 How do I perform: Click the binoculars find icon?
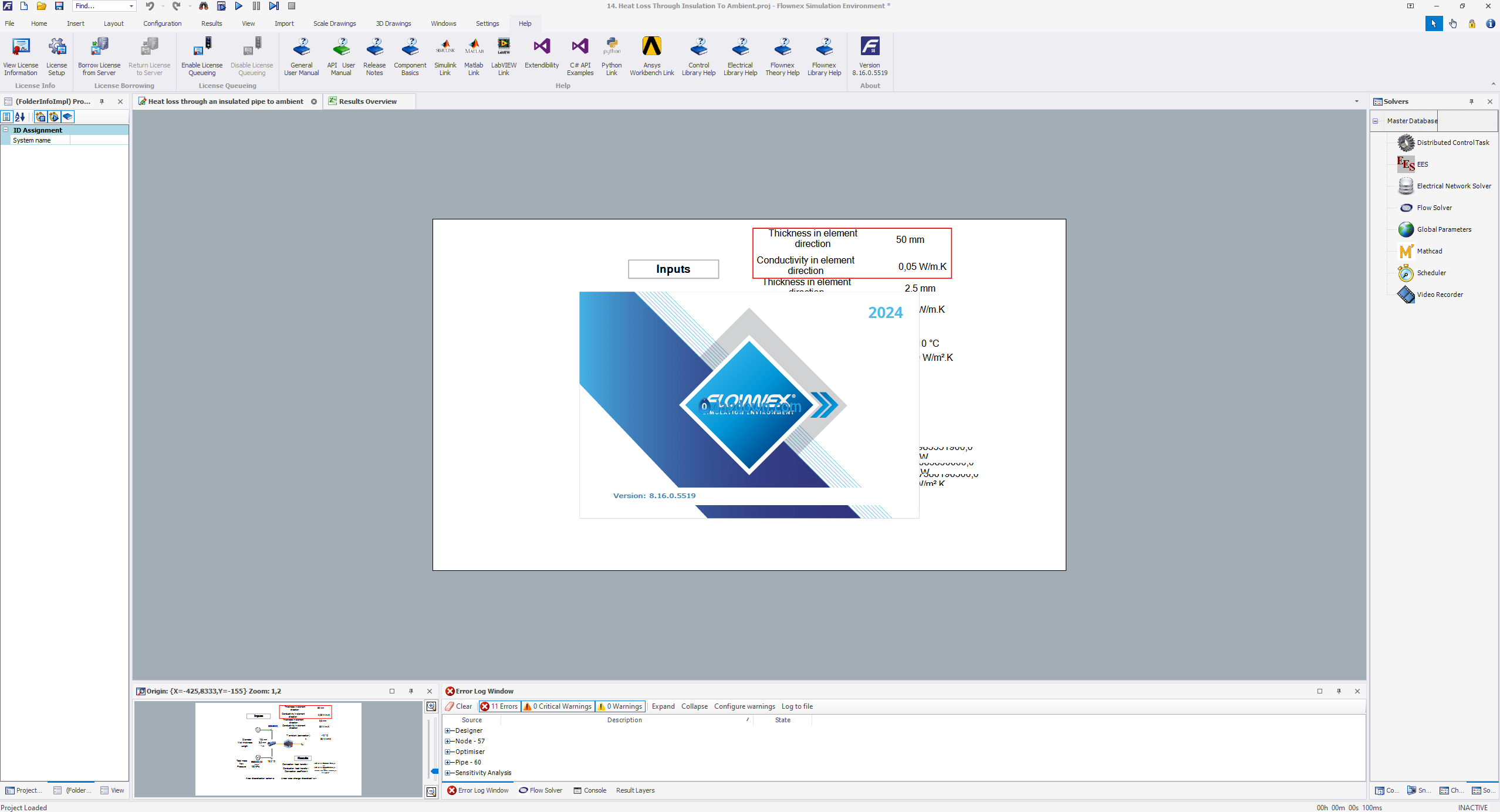click(204, 6)
